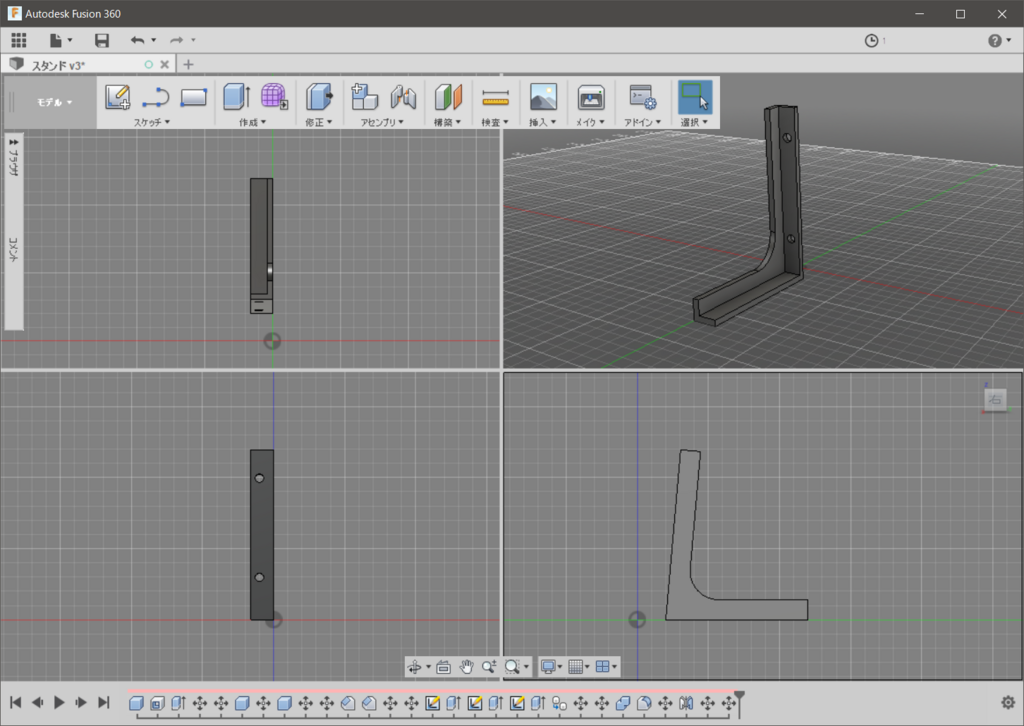Click the Mirror feature in timeline
The width and height of the screenshot is (1024, 726).
click(686, 703)
